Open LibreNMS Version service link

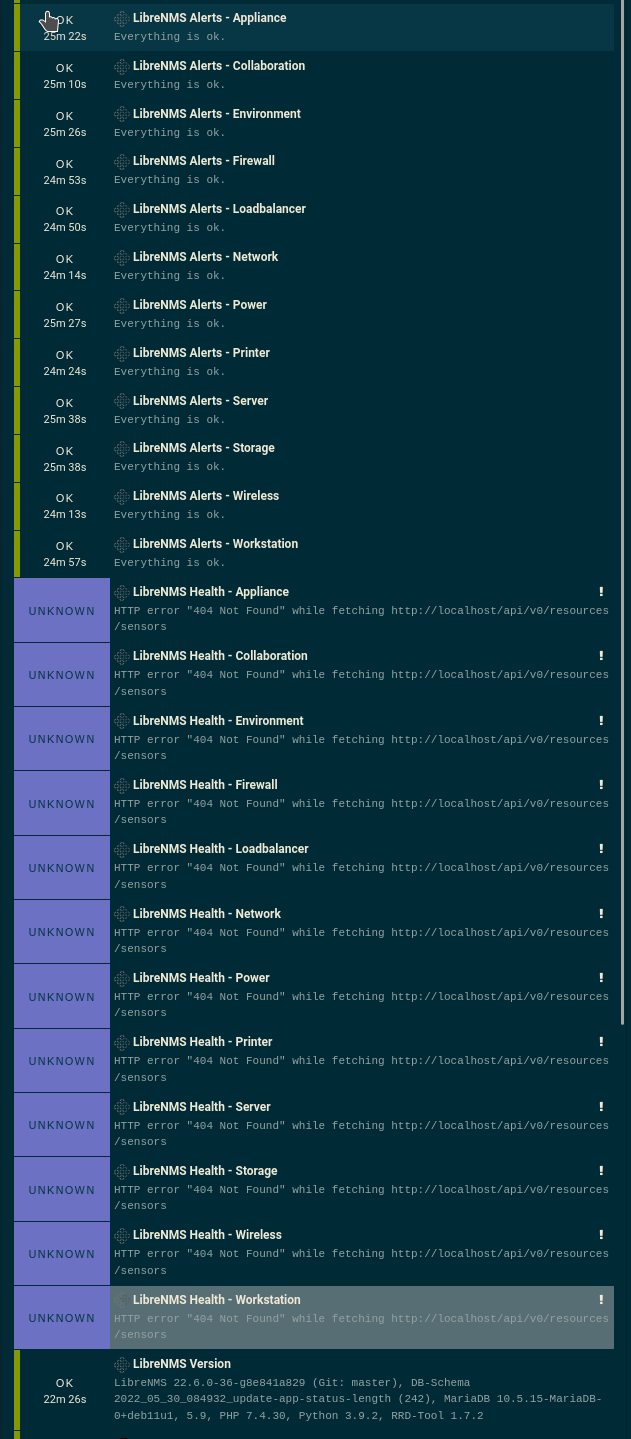pos(182,1364)
